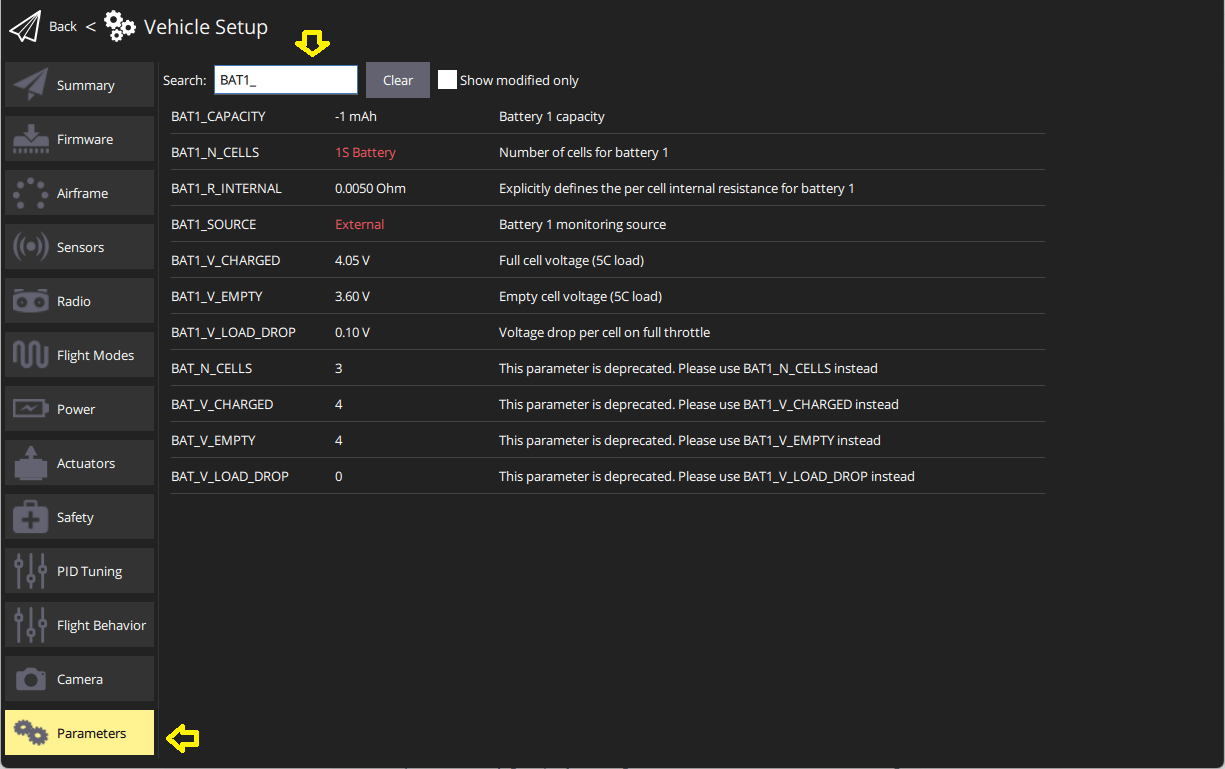Open Airframe configuration via its icon
The width and height of the screenshot is (1225, 769).
coord(30,192)
